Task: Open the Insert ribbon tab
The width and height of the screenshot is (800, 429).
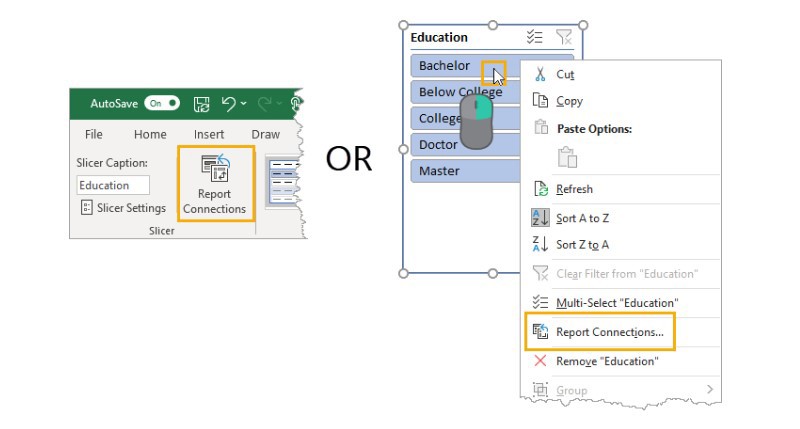Action: (x=209, y=134)
